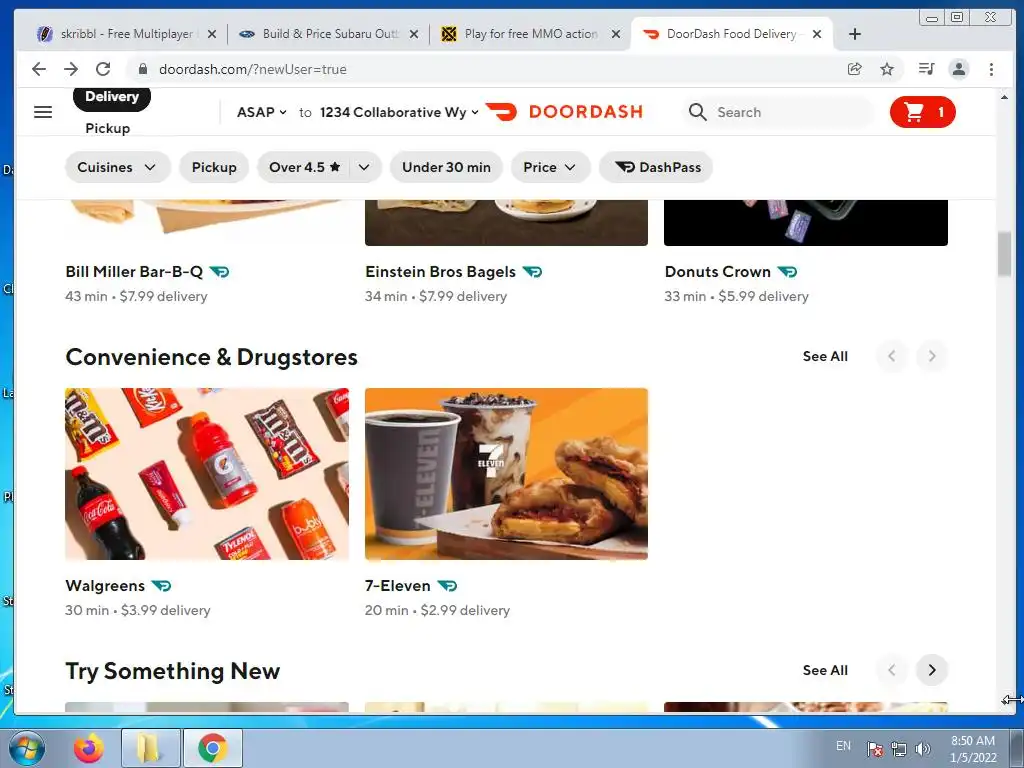Toggle the Under 30 min filter
This screenshot has height=768, width=1024.
(x=446, y=167)
